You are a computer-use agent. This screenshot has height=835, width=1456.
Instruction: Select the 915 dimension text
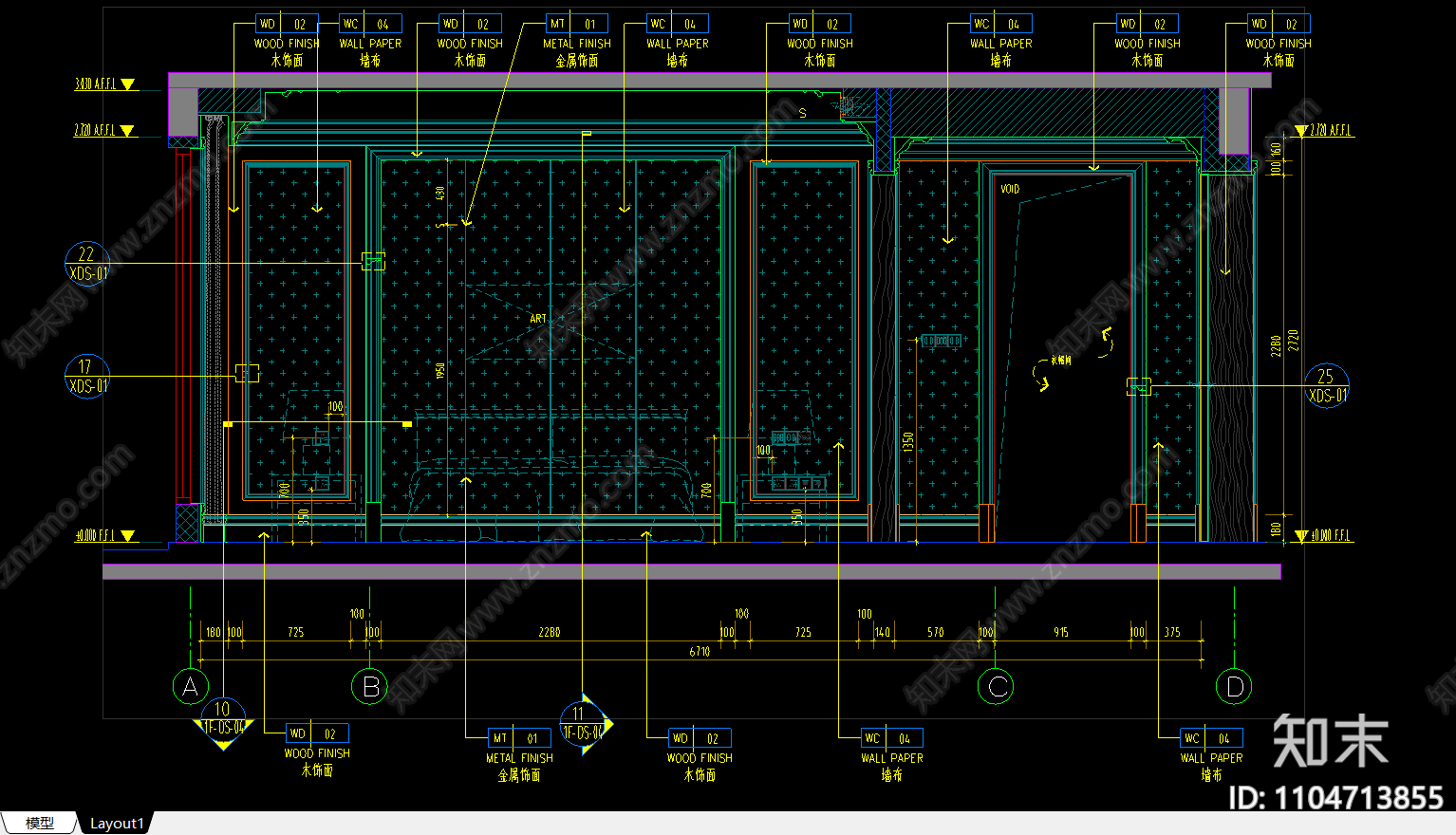1061,632
